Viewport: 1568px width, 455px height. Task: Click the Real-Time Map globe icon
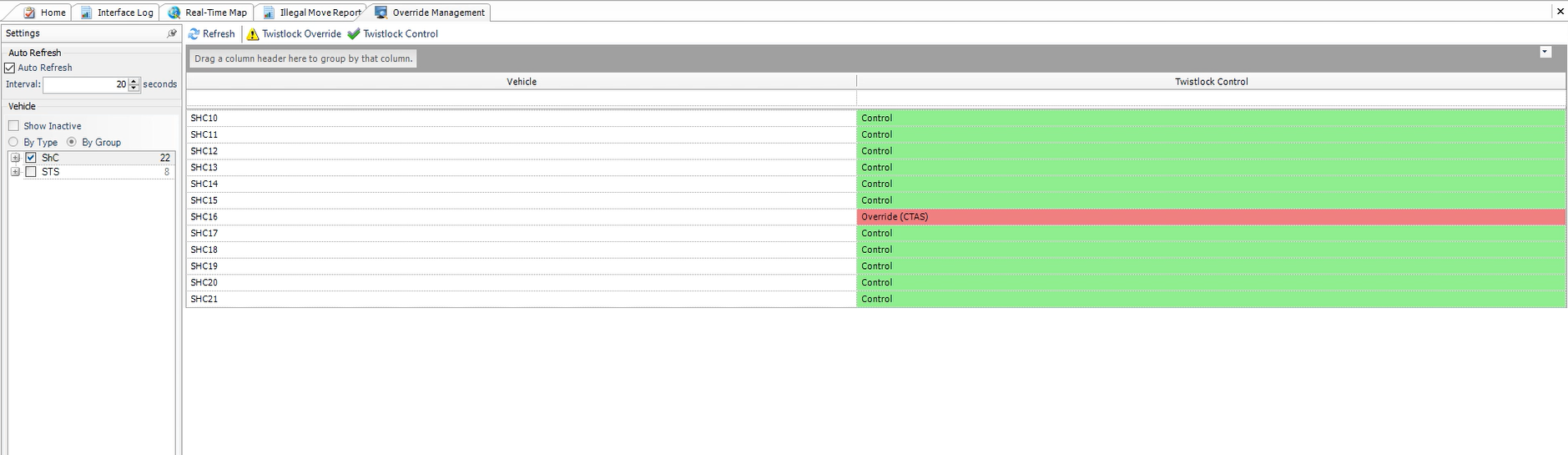click(174, 13)
